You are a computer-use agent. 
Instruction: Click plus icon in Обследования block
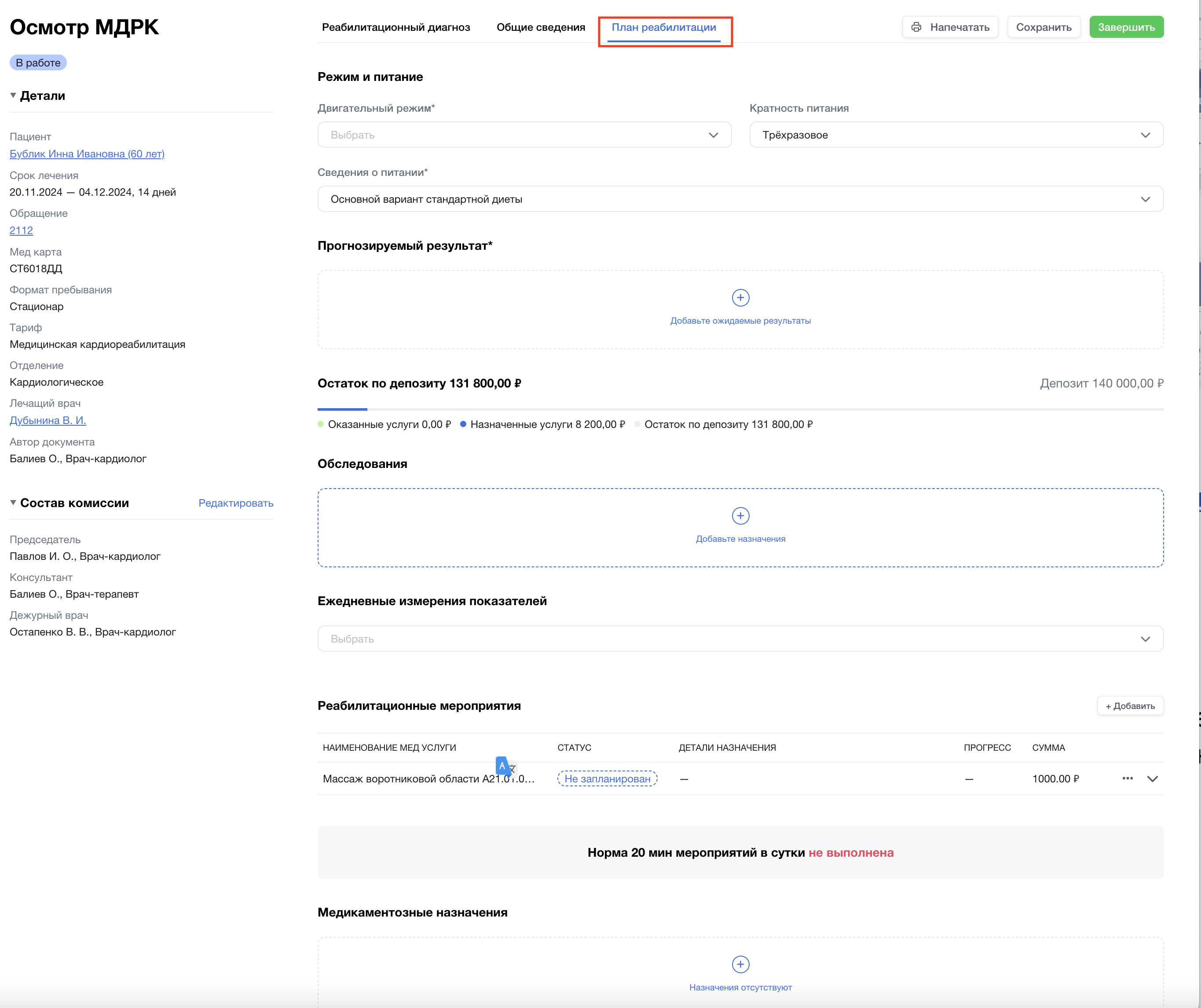coord(740,516)
